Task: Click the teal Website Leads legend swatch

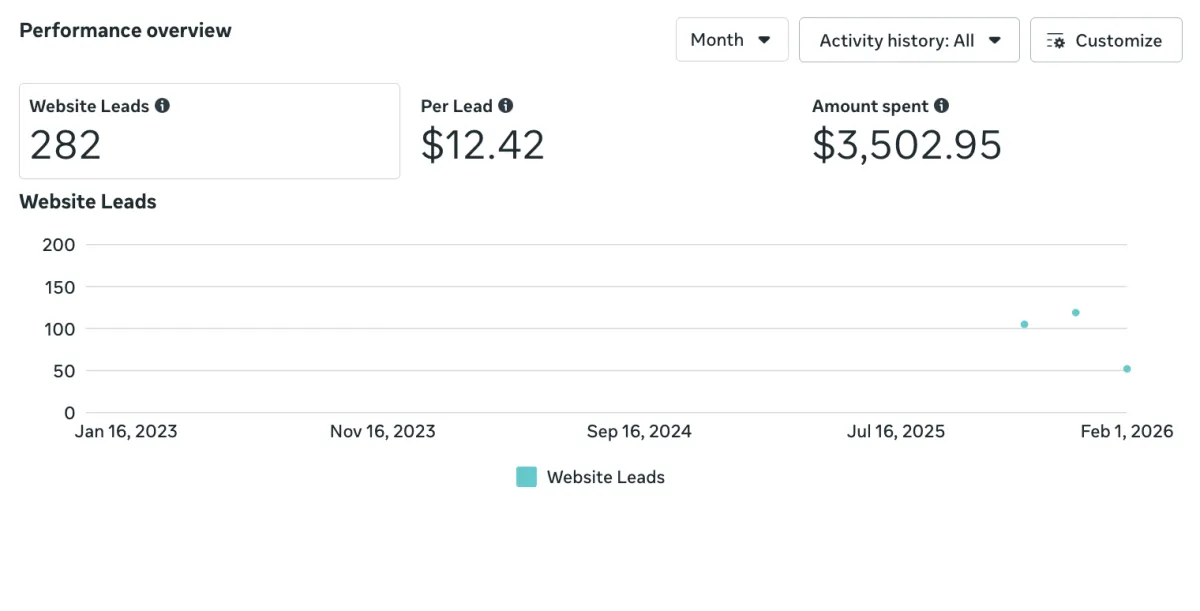Action: [526, 477]
